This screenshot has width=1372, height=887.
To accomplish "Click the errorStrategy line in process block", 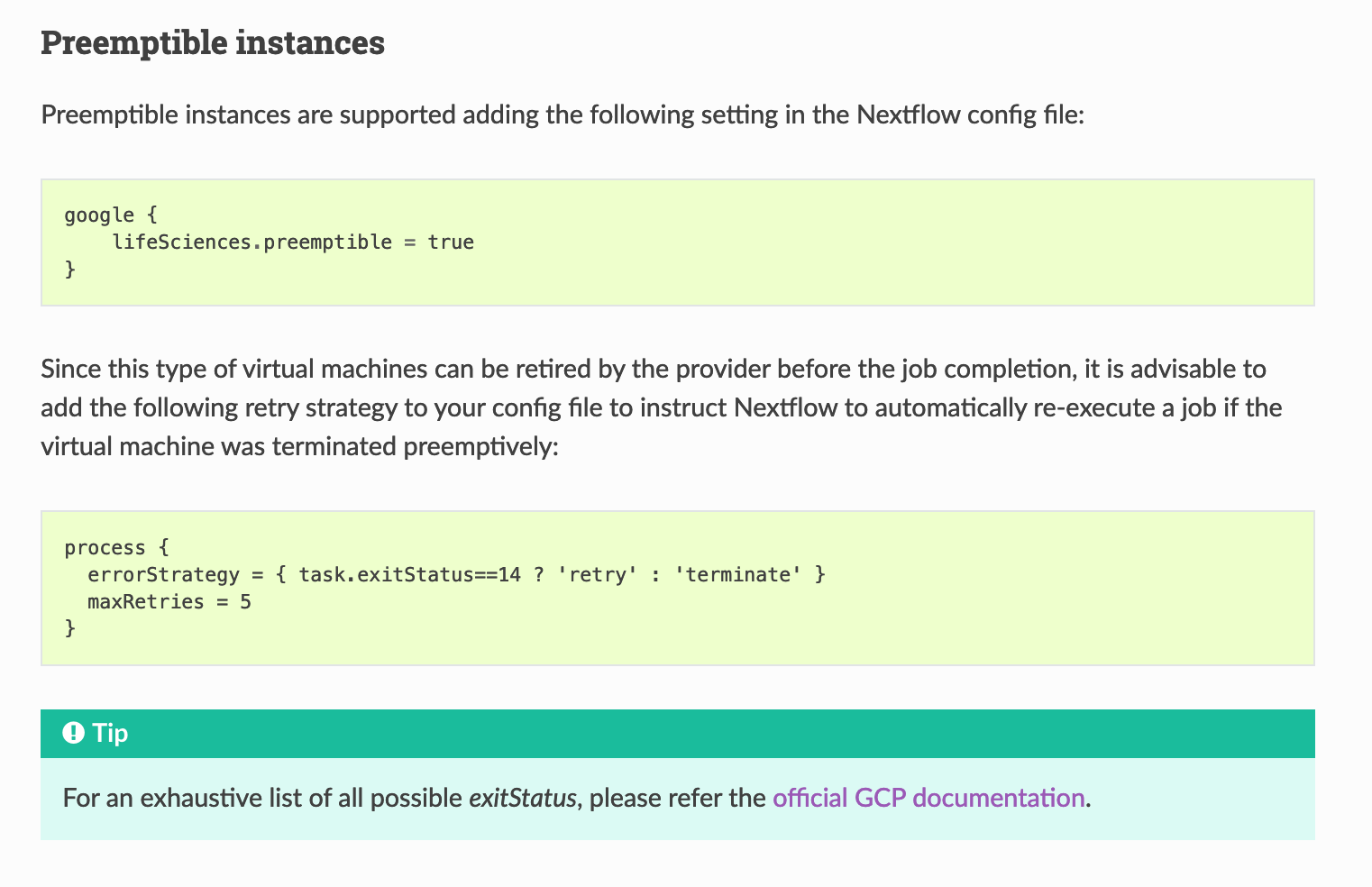I will coord(456,574).
